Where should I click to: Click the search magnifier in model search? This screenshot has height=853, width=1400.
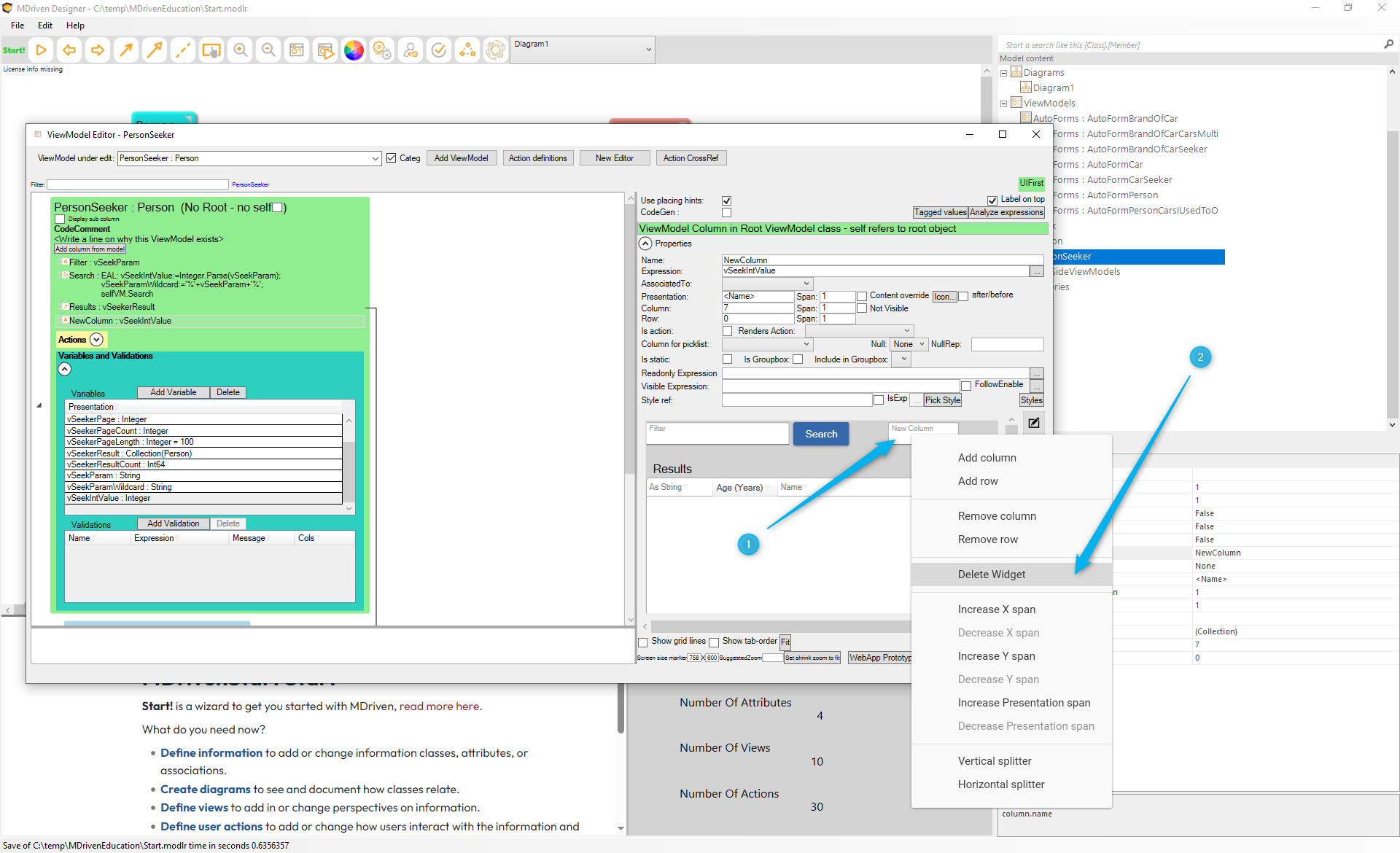[1388, 44]
